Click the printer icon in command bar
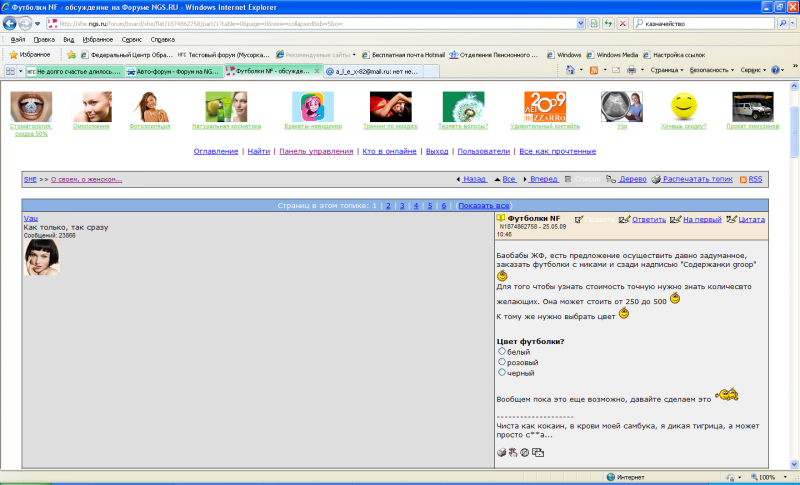 631,70
